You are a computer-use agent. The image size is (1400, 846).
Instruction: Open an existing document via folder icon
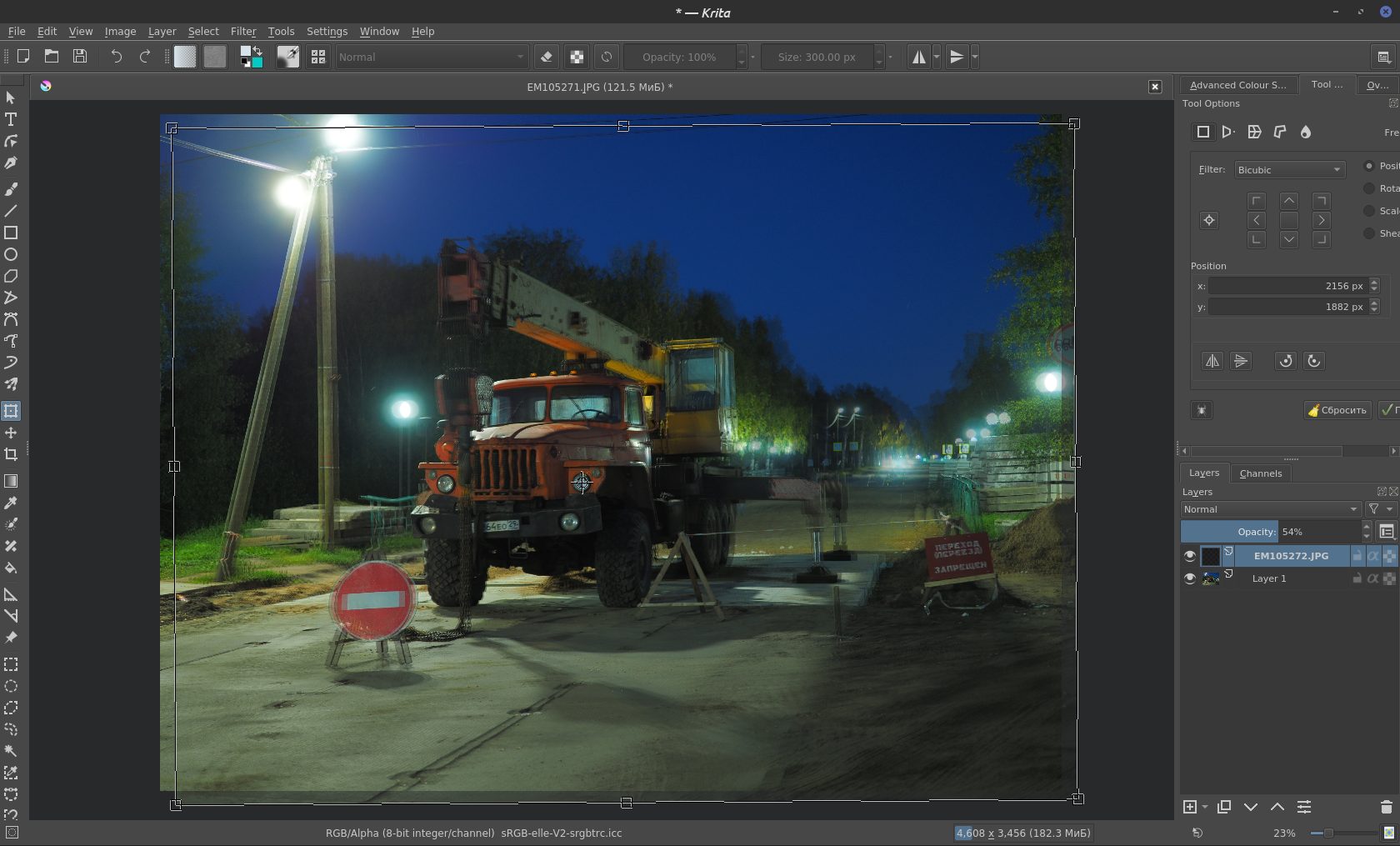pyautogui.click(x=52, y=57)
